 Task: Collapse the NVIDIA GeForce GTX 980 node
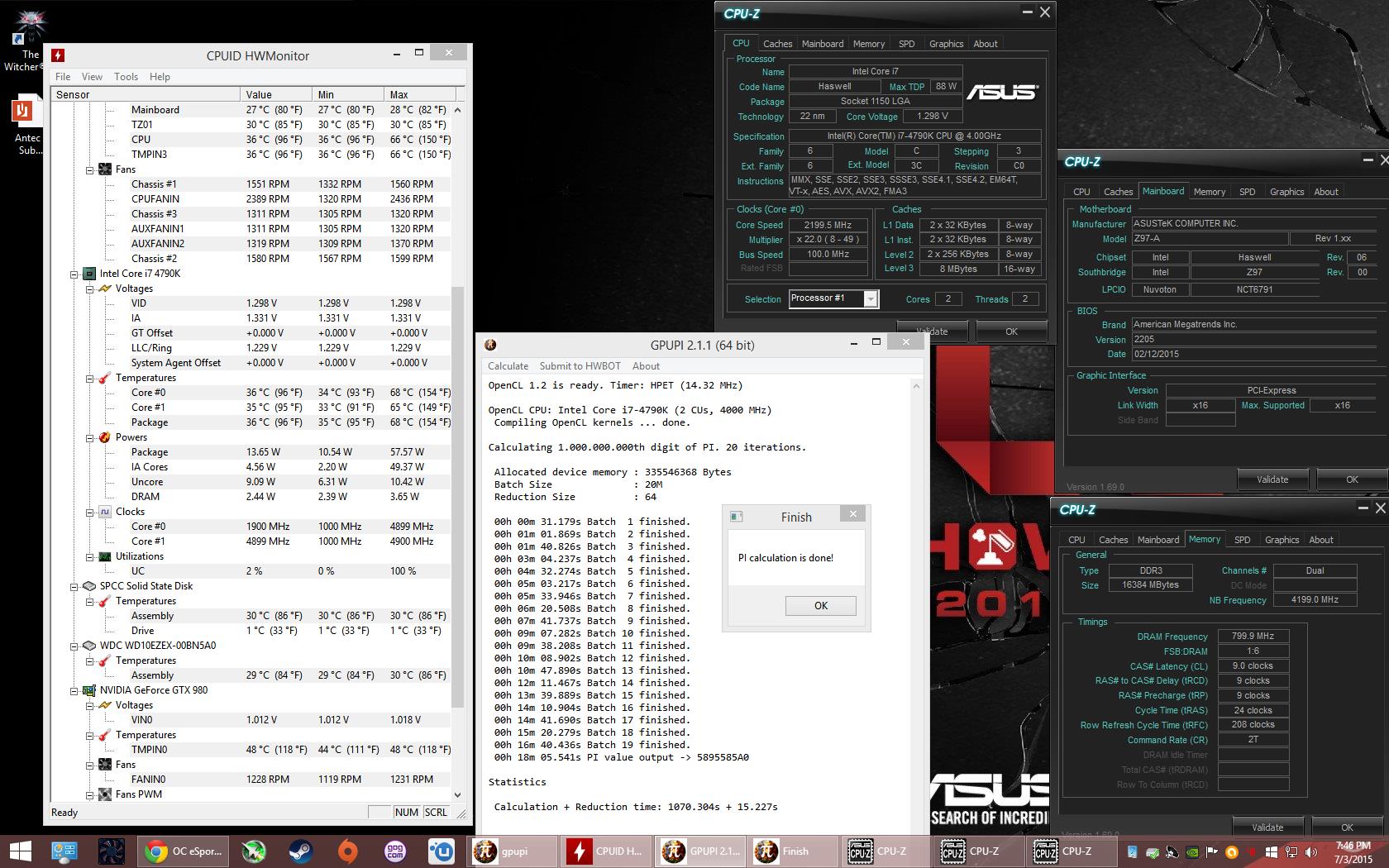coord(74,690)
